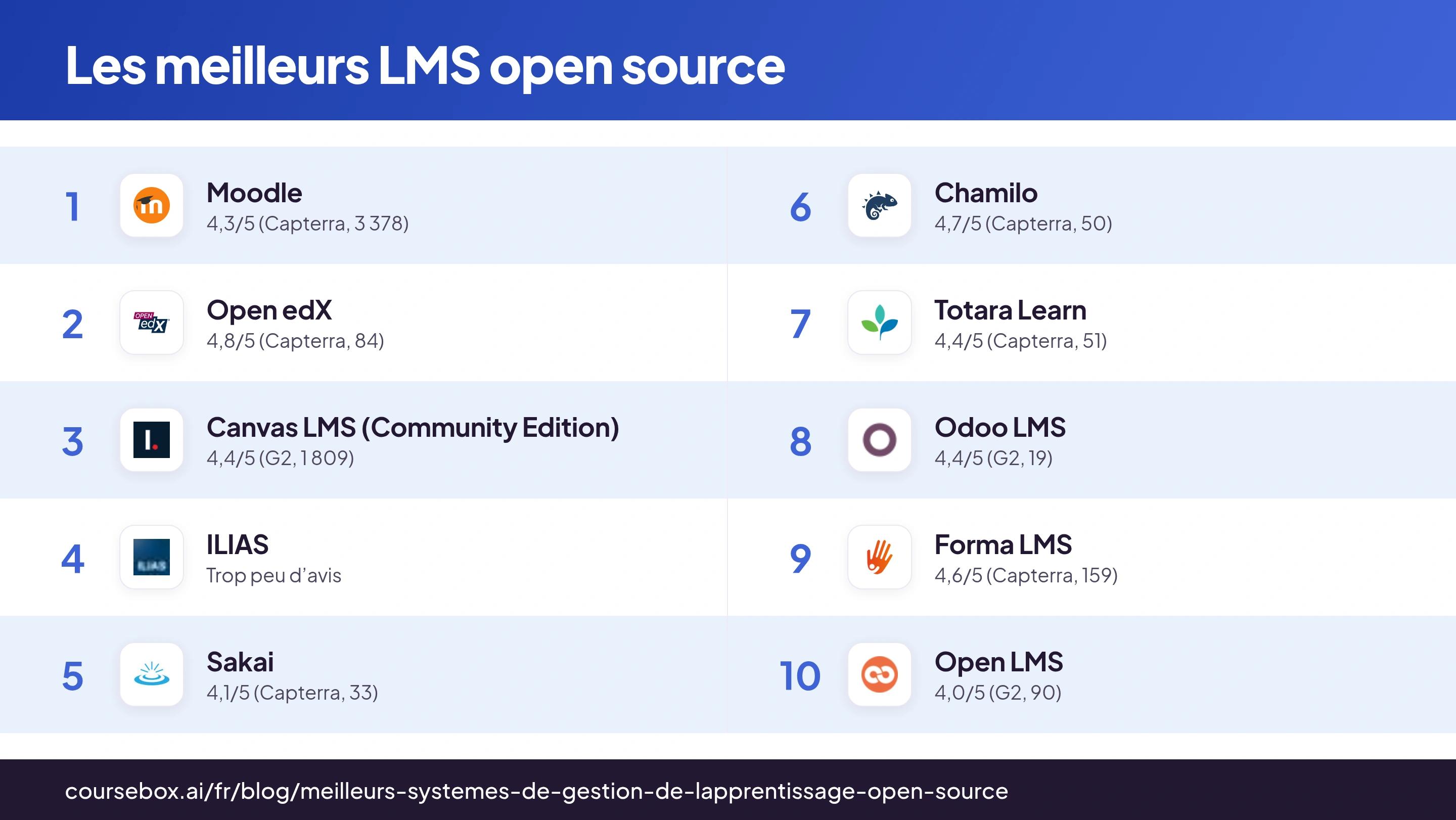Select the ILIAS title text
Image resolution: width=1456 pixels, height=820 pixels.
[238, 545]
